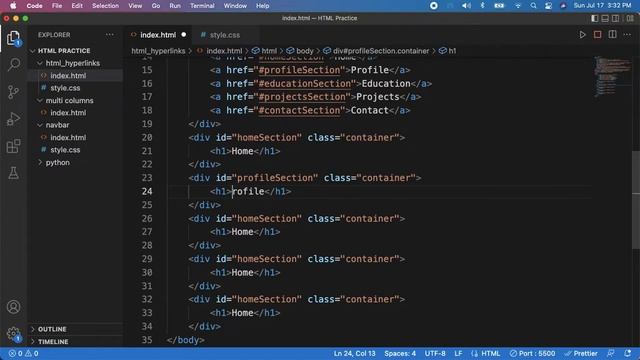Toggle primary sidebar layout icon
Screen dimensions: 640x360
595,18
